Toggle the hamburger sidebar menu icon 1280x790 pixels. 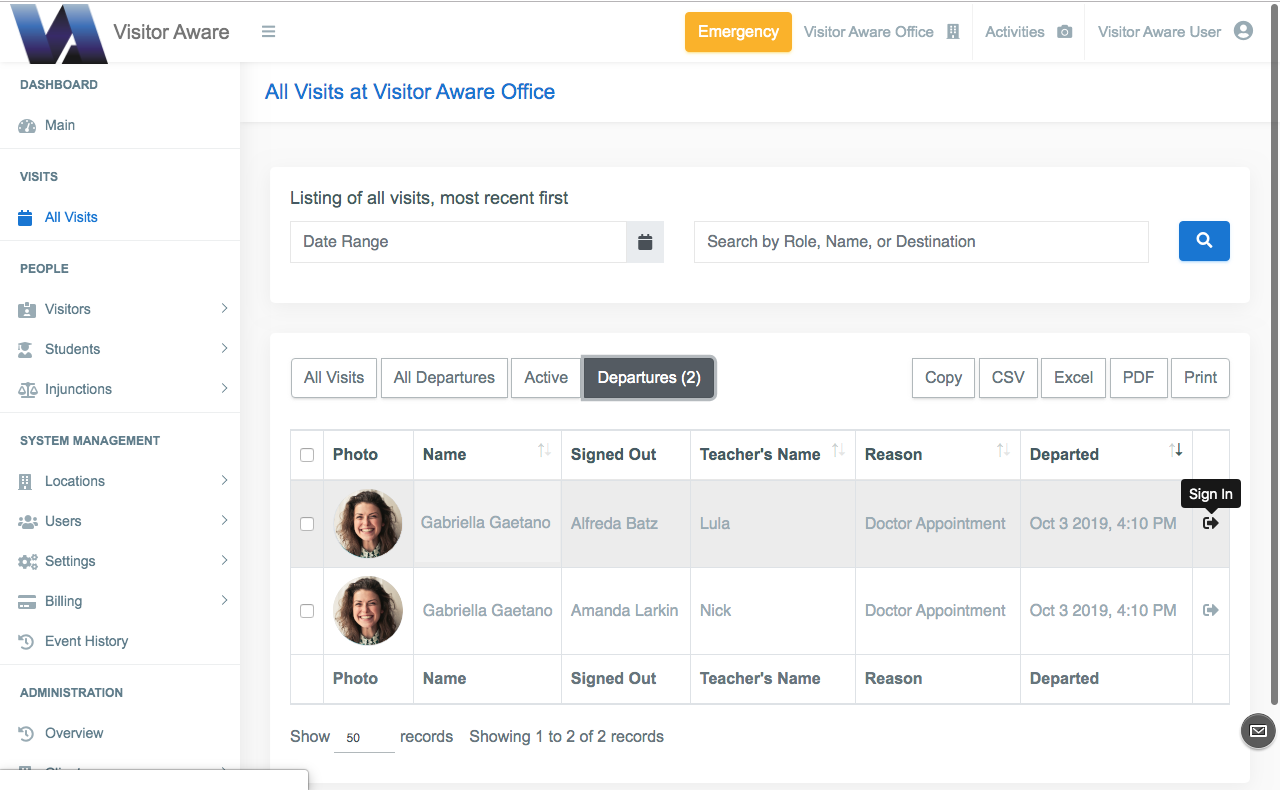click(x=268, y=32)
